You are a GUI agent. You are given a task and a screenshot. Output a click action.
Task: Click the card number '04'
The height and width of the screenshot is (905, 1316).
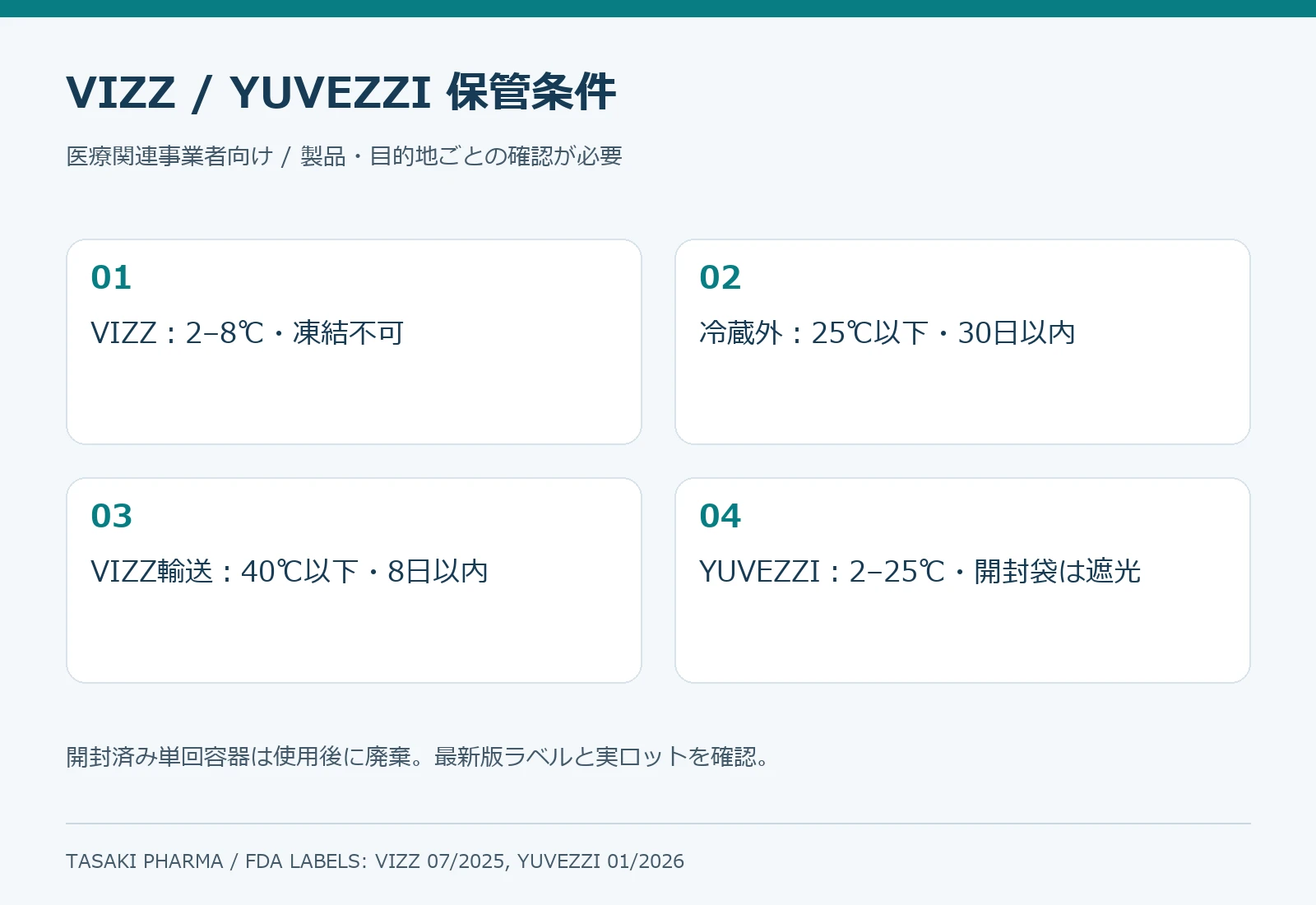coord(720,517)
